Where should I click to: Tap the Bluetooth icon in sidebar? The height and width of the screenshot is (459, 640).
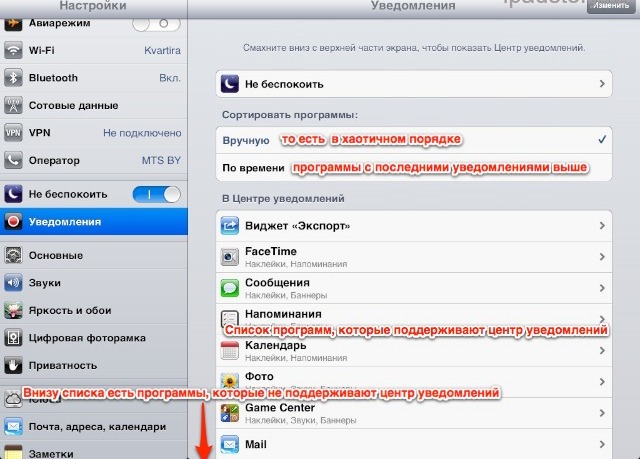[x=13, y=78]
